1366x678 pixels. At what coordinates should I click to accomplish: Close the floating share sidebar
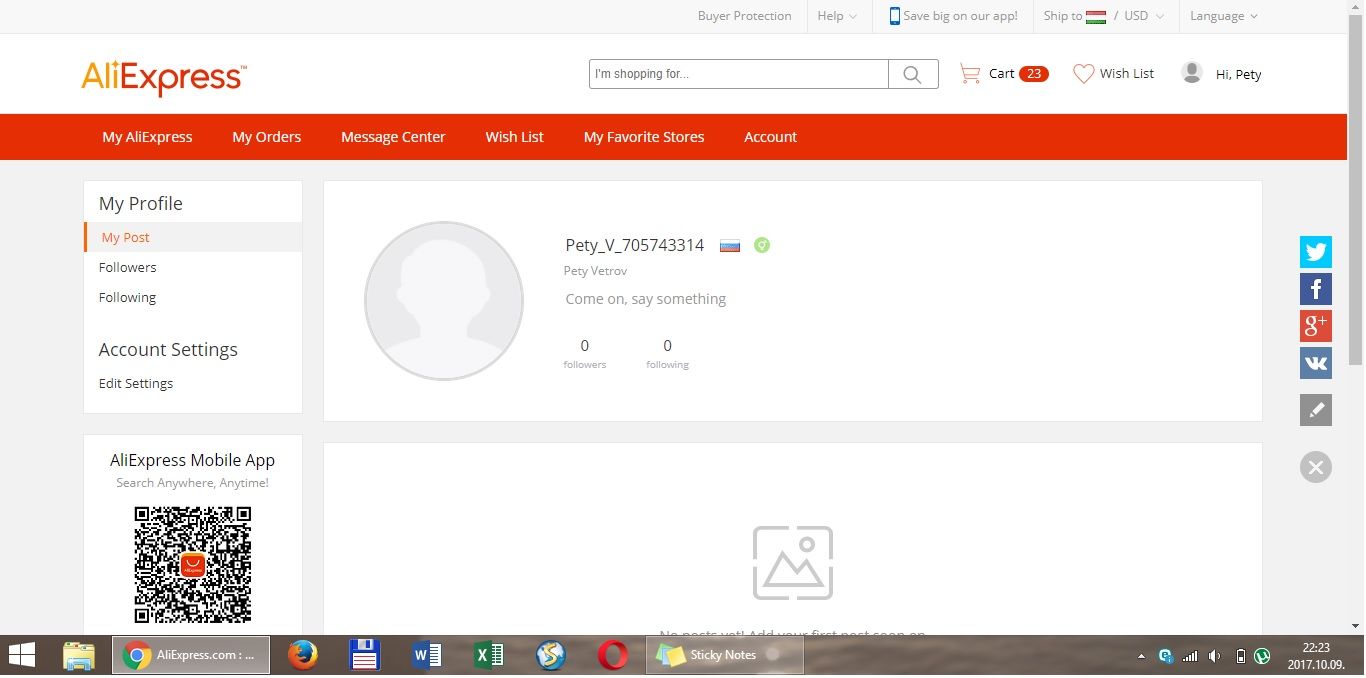(x=1315, y=467)
